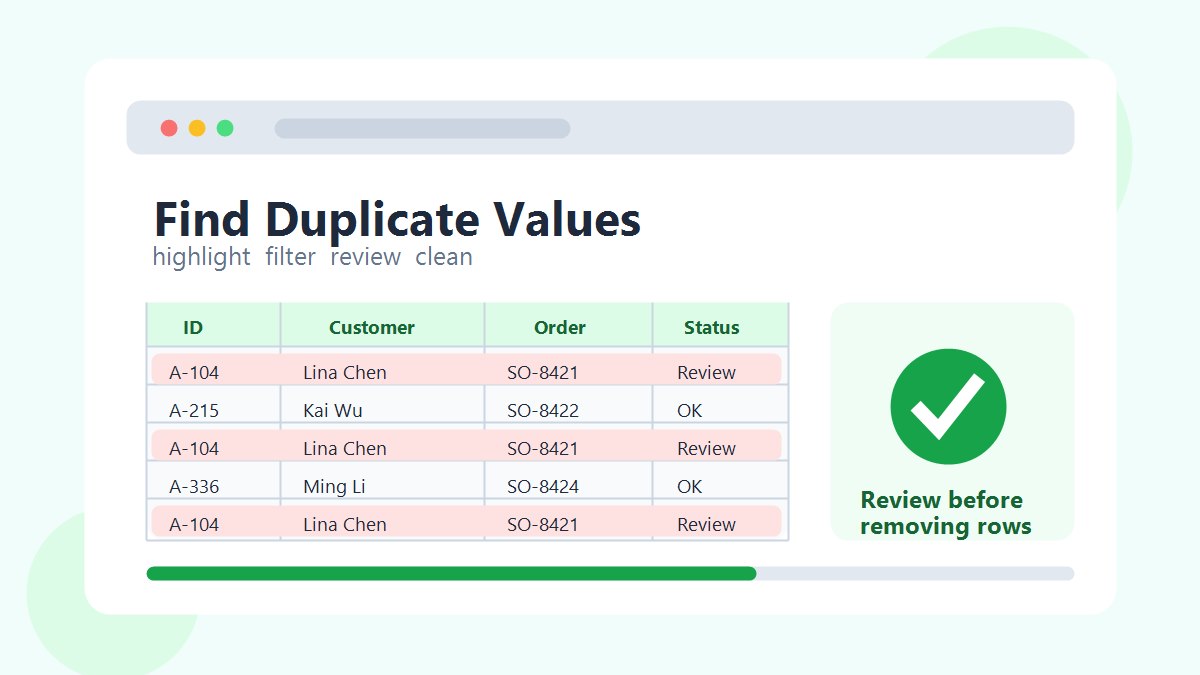Click the SO-8424 order cell
Screen dimensions: 1200x675
[543, 486]
